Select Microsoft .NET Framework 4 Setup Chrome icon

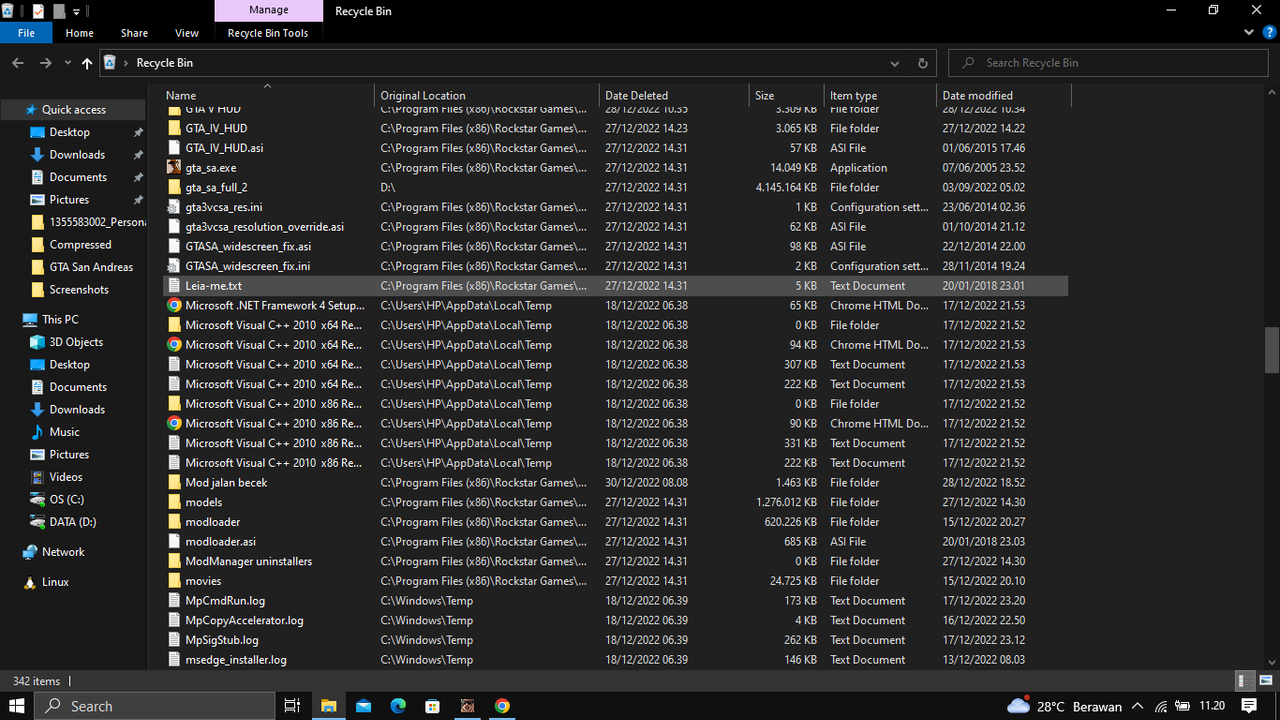pyautogui.click(x=174, y=305)
